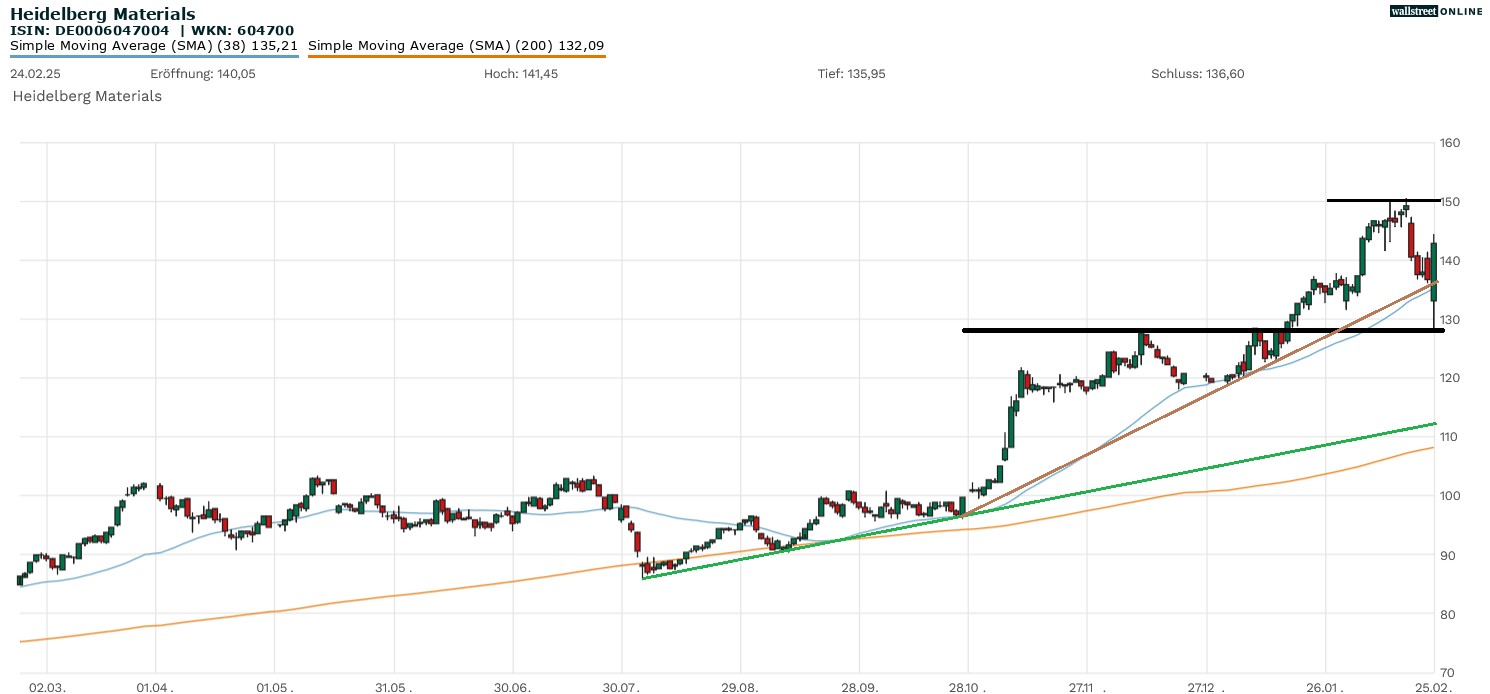Click the ISIN DE0006047004 text
Image resolution: width=1490 pixels, height=694 pixels.
(x=90, y=30)
